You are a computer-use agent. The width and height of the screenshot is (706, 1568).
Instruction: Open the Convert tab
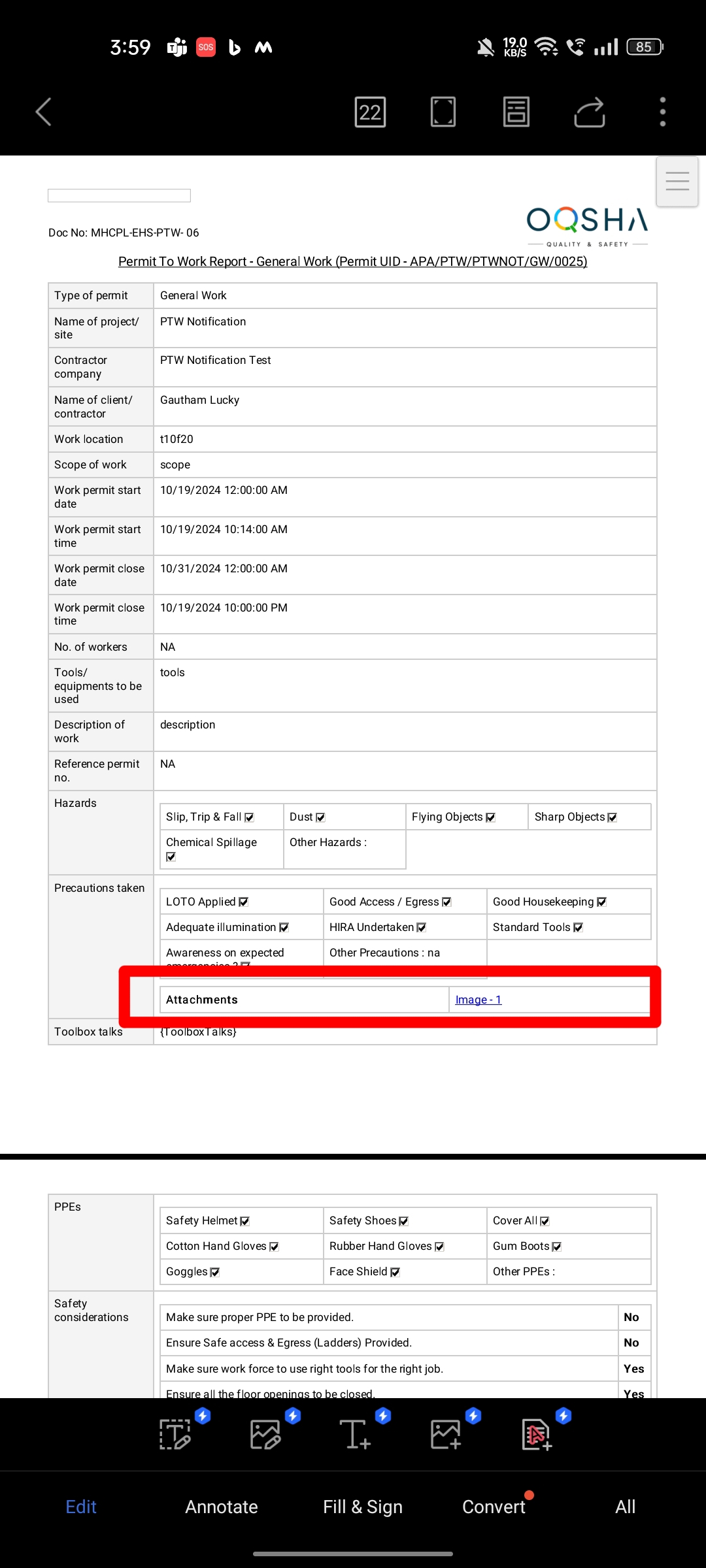click(x=494, y=1507)
